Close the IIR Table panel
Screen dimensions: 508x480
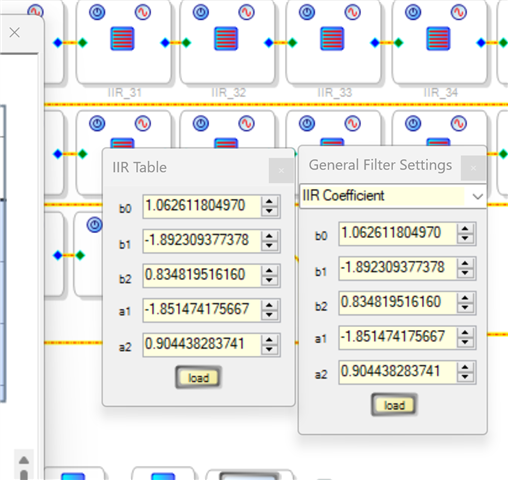tap(281, 171)
